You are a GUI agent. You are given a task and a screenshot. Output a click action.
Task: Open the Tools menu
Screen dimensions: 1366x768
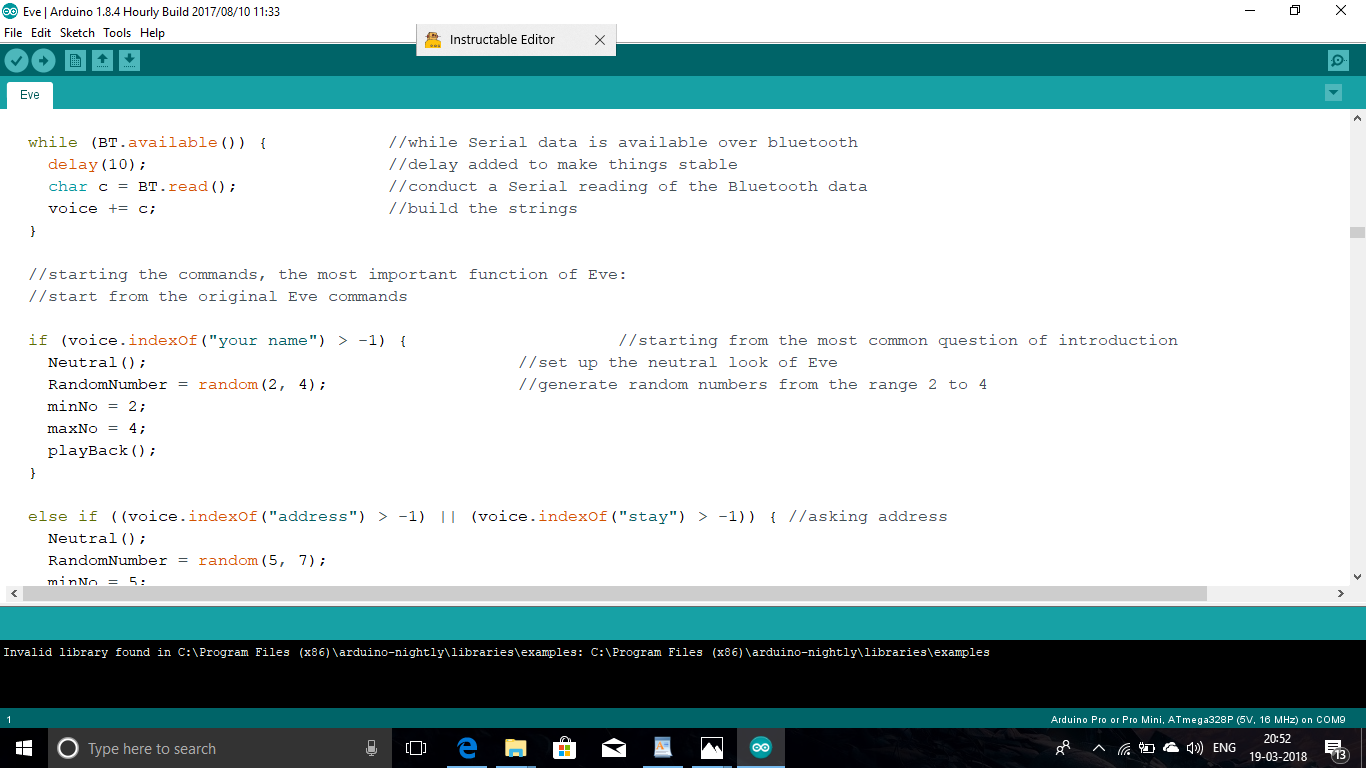pyautogui.click(x=116, y=32)
